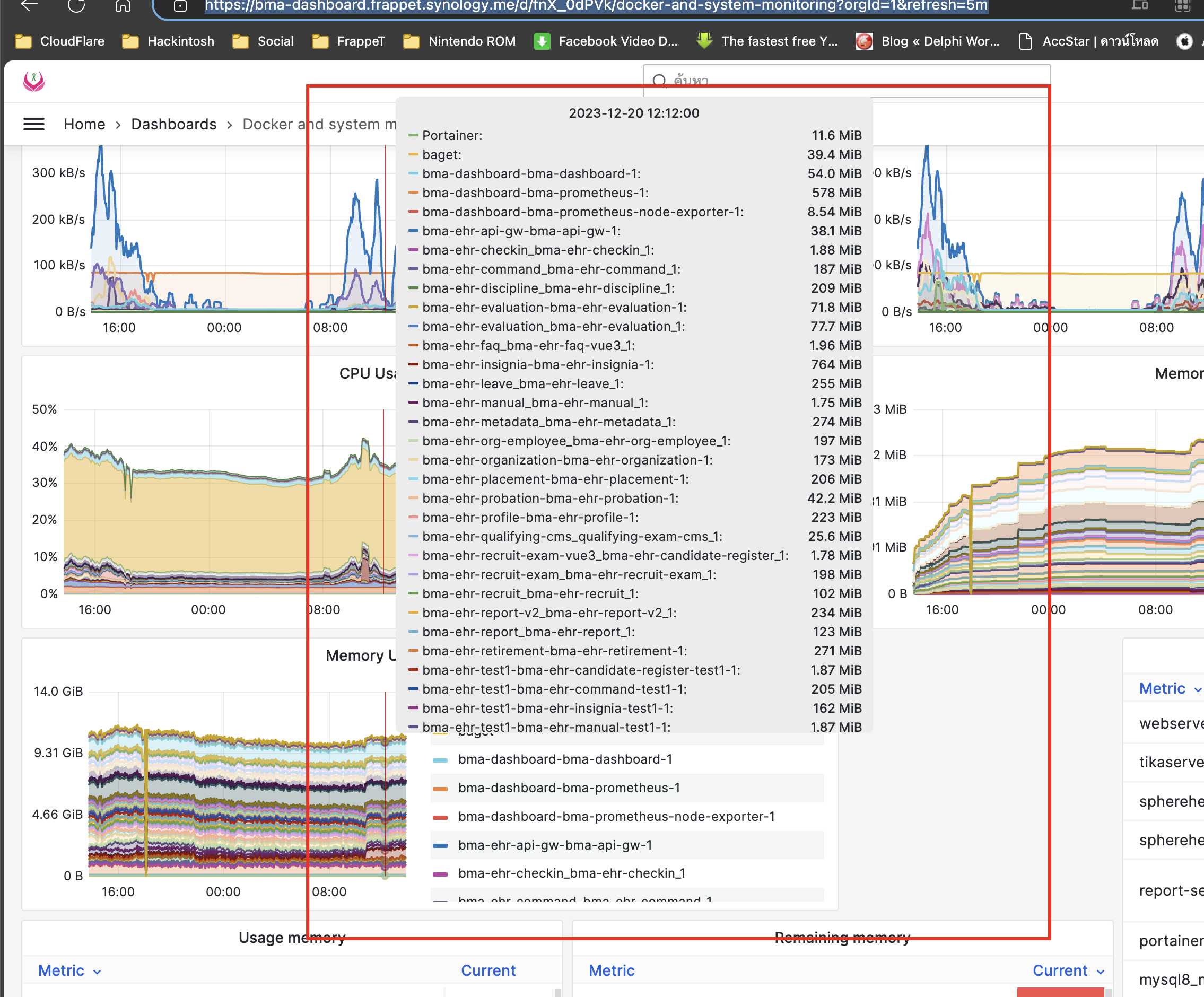Image resolution: width=1204 pixels, height=997 pixels.
Task: Open the Blog « Delphi Wor... bookmark
Action: coord(928,41)
